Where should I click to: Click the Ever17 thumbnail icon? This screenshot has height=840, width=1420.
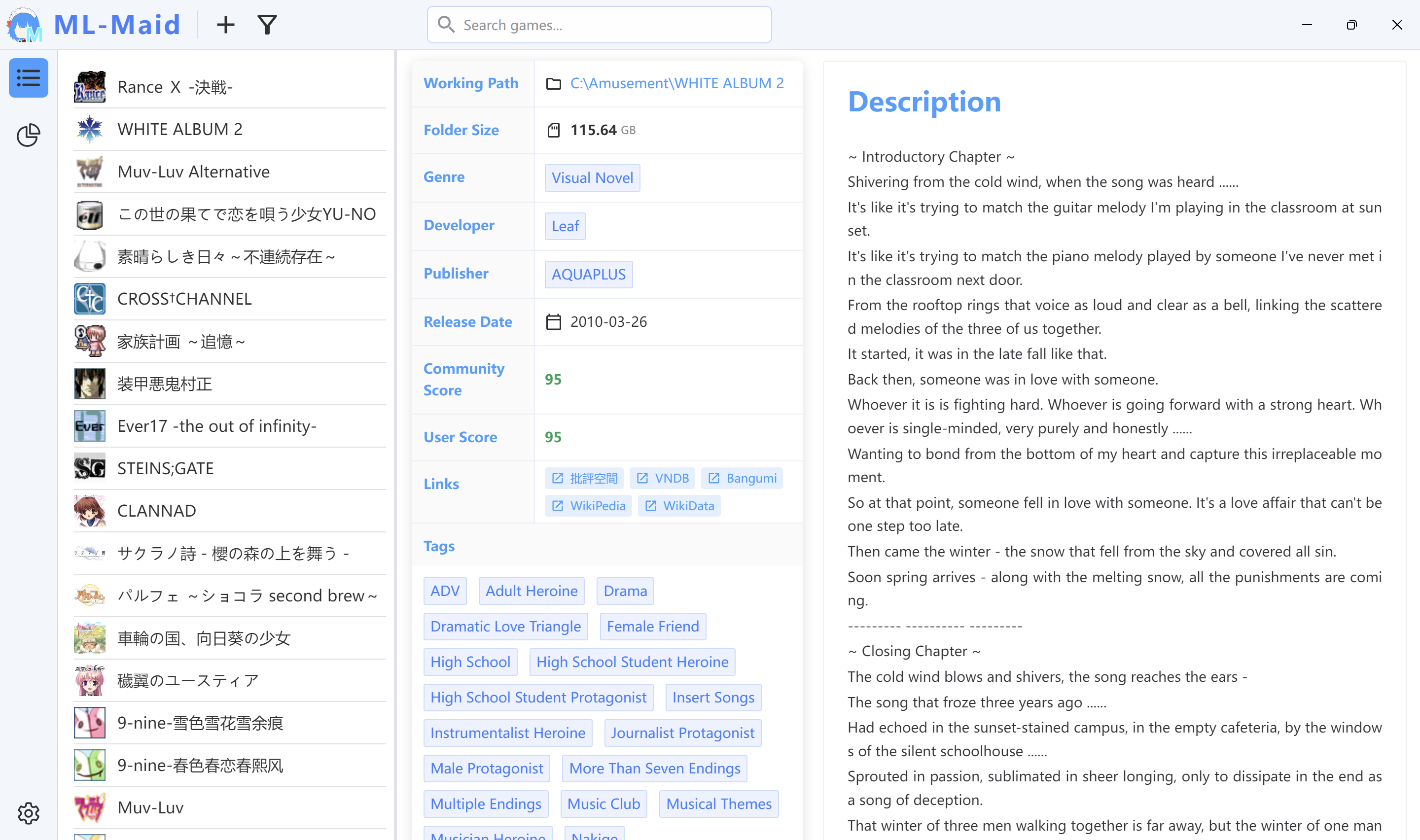click(x=89, y=426)
